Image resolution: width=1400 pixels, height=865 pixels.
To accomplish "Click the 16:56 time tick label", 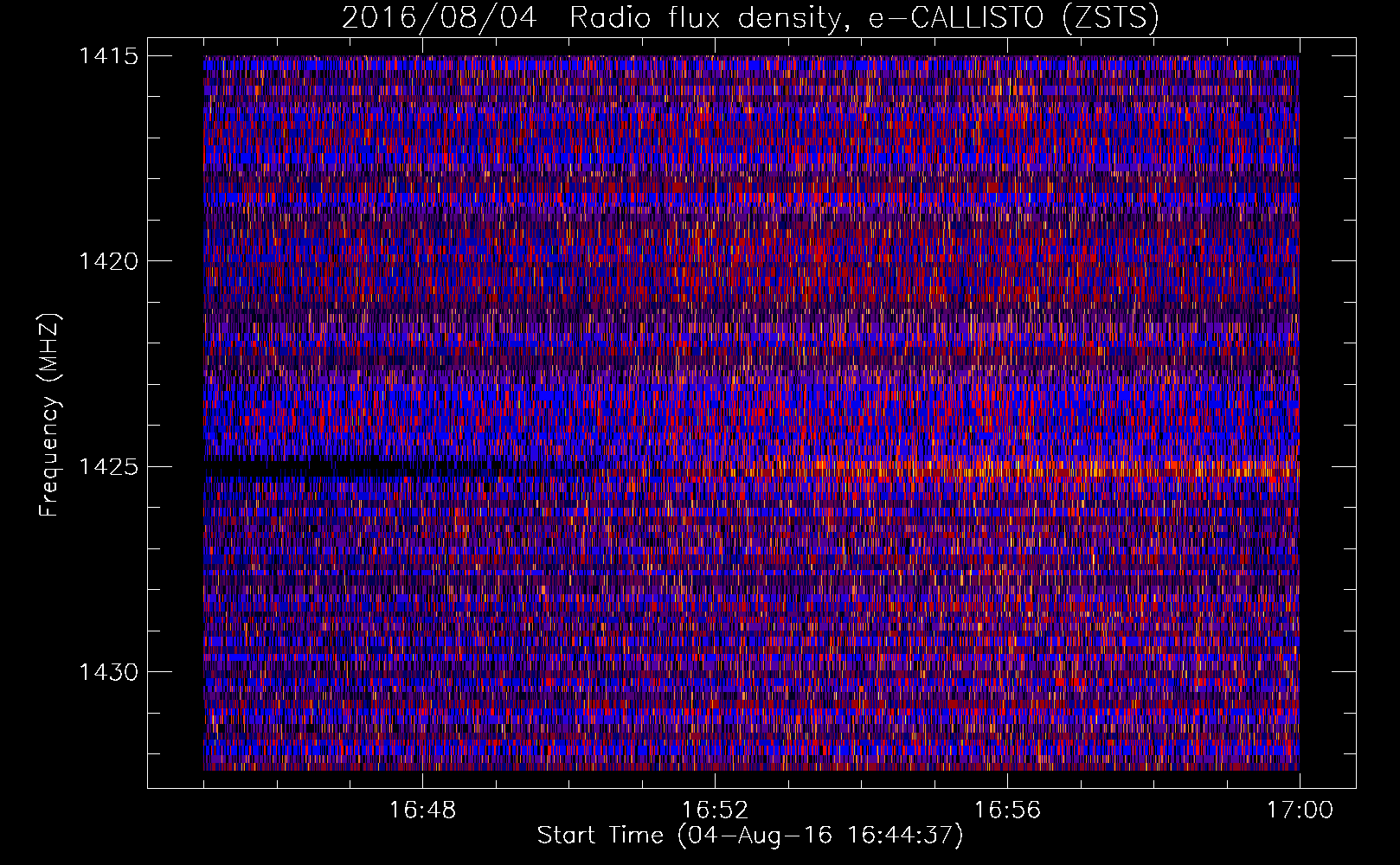I will click(x=1007, y=811).
